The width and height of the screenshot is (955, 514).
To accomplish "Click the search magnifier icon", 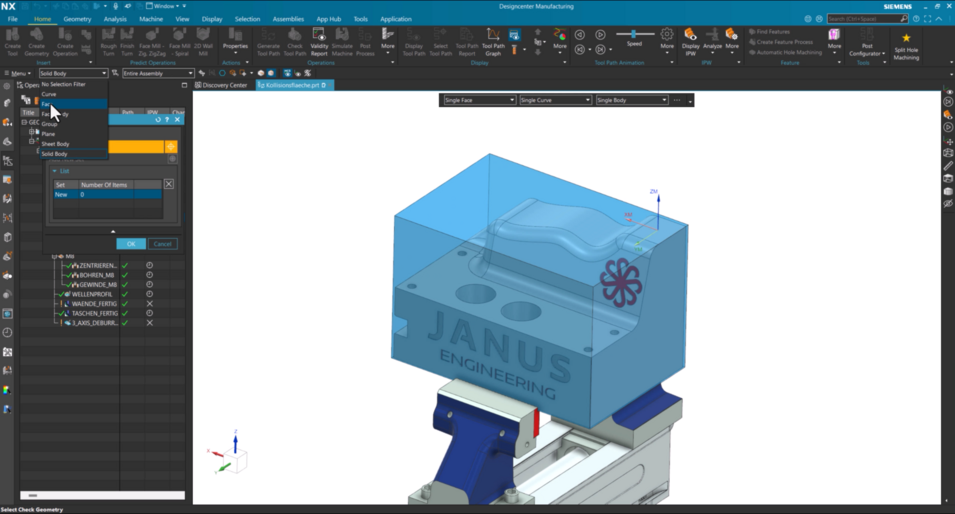I will 903,19.
